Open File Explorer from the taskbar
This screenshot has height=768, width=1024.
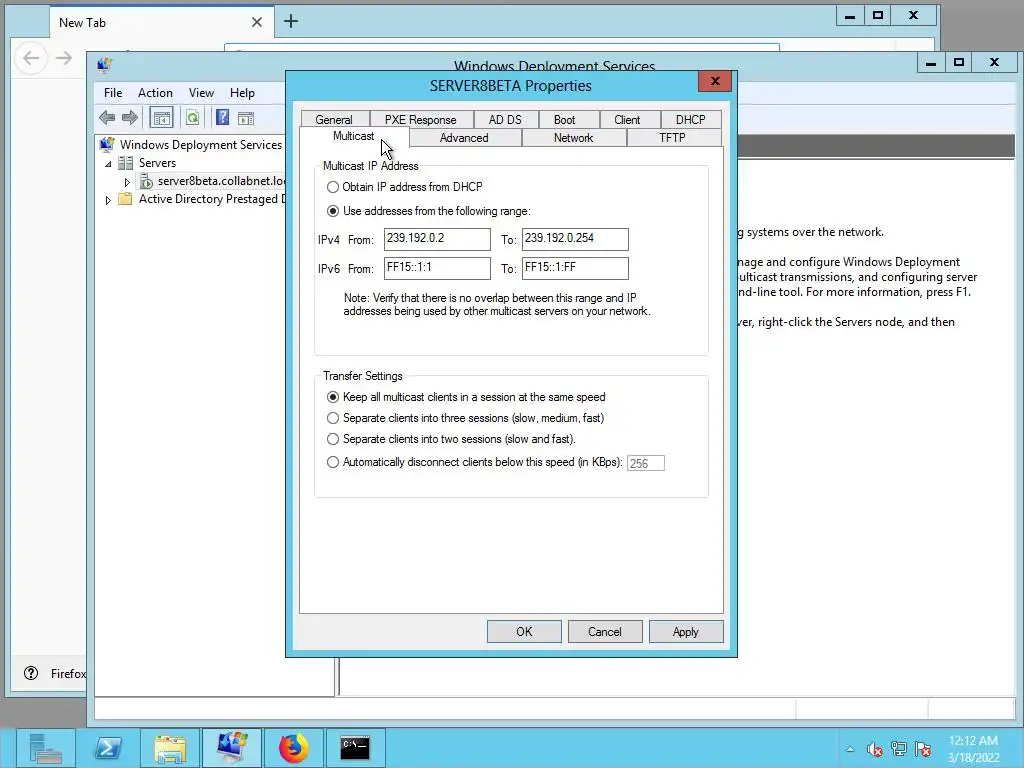(x=170, y=748)
